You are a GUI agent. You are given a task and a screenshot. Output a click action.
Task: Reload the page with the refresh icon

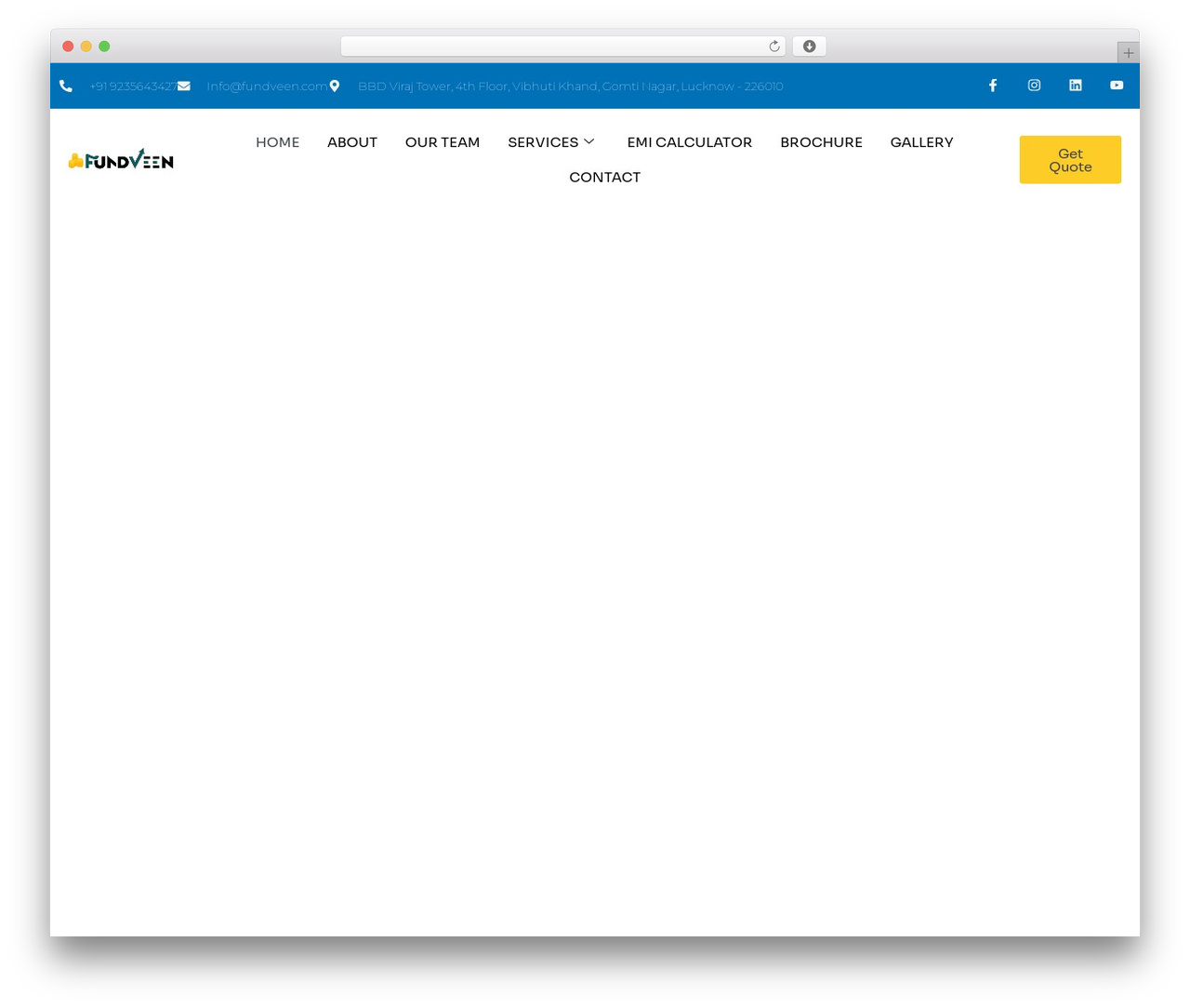774,46
